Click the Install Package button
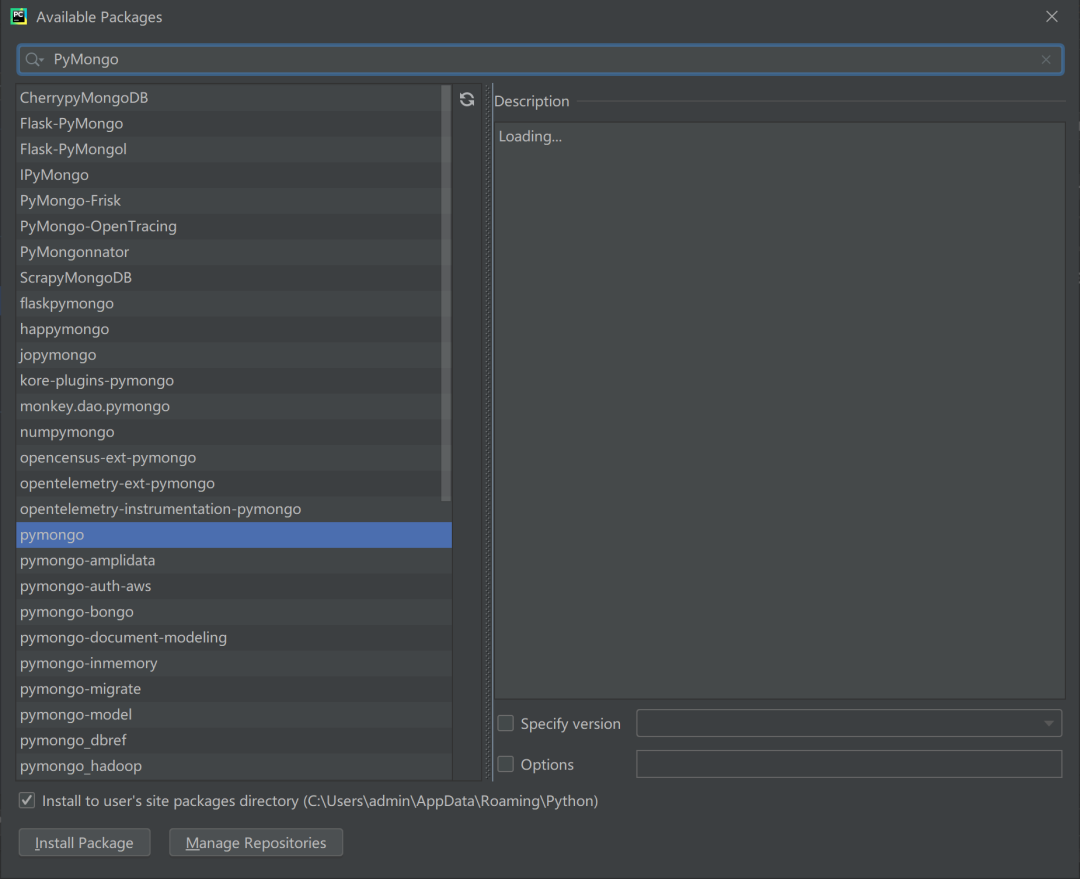Screen dimensions: 1080x879 pos(84,842)
